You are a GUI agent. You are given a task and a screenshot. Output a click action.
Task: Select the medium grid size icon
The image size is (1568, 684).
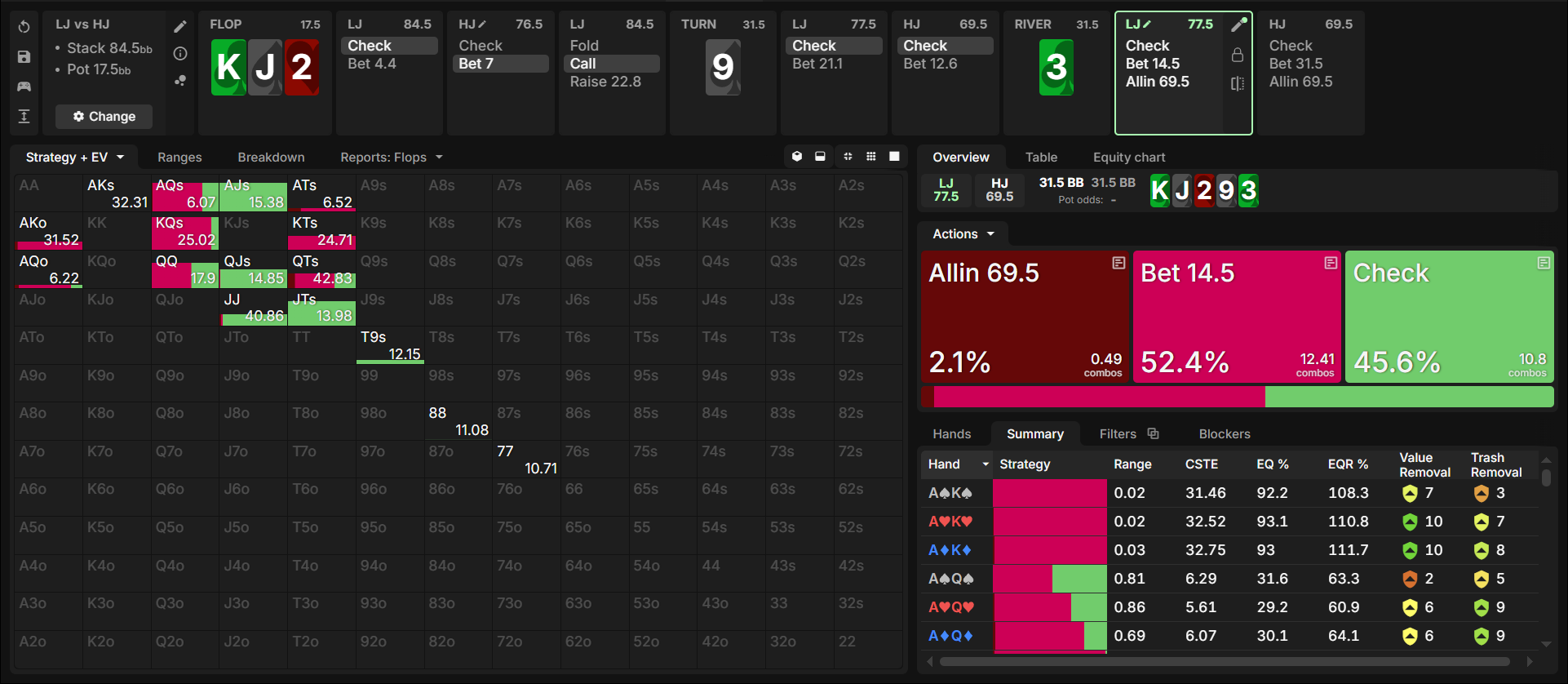point(871,156)
